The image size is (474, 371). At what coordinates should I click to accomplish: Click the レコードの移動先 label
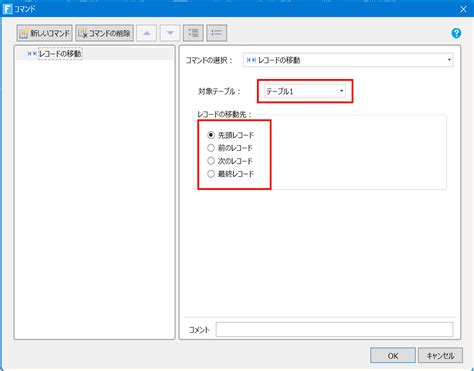click(225, 114)
